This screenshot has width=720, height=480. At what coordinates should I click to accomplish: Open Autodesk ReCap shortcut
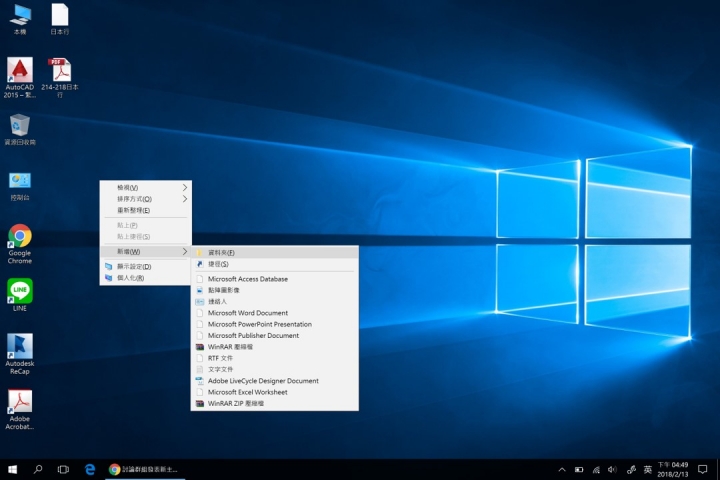click(x=20, y=354)
